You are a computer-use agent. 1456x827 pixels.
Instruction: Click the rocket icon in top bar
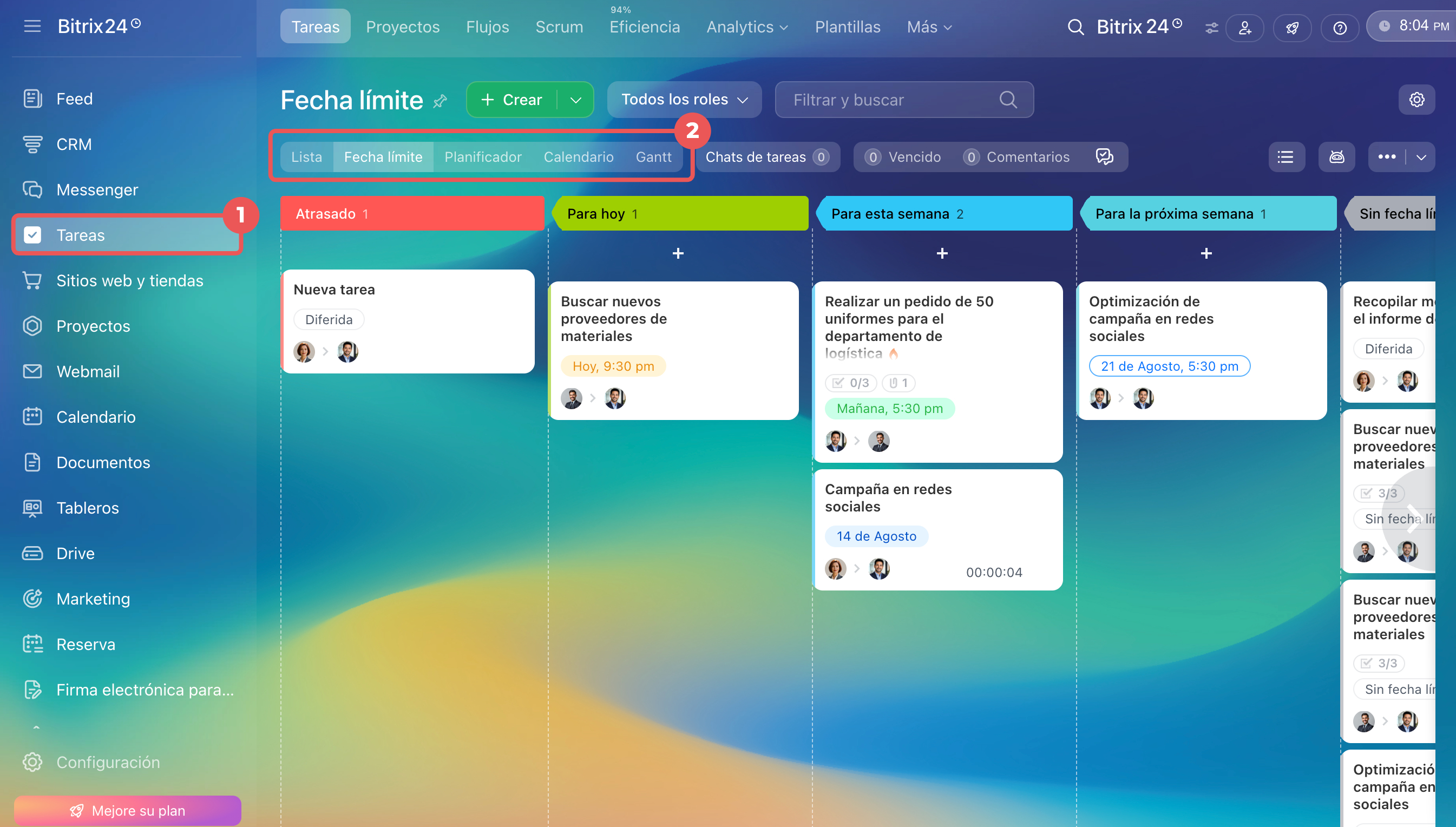pos(1293,28)
